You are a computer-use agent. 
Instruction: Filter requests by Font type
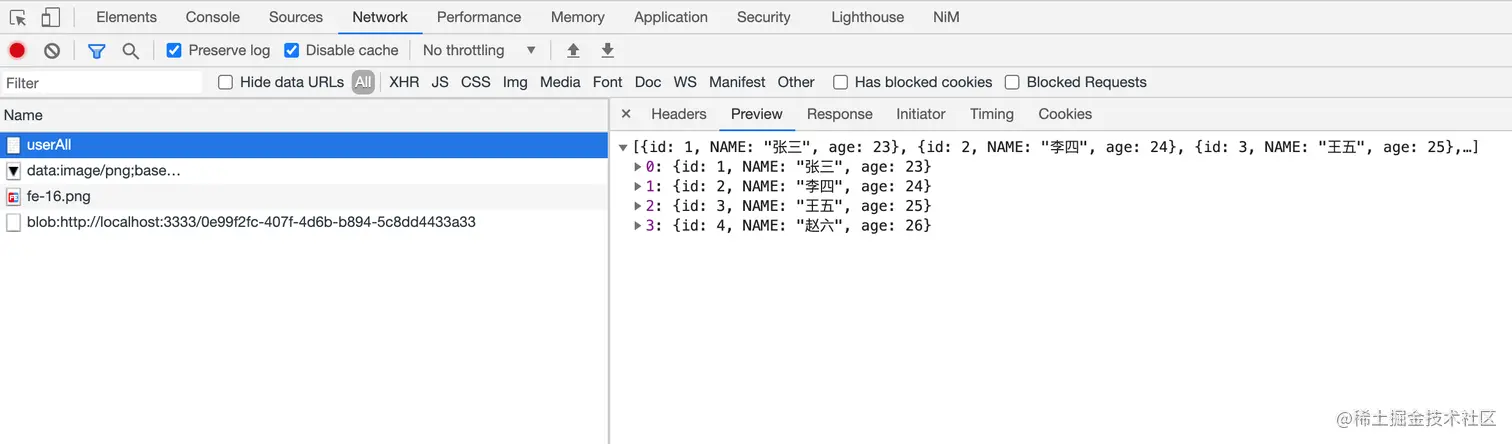[x=607, y=82]
